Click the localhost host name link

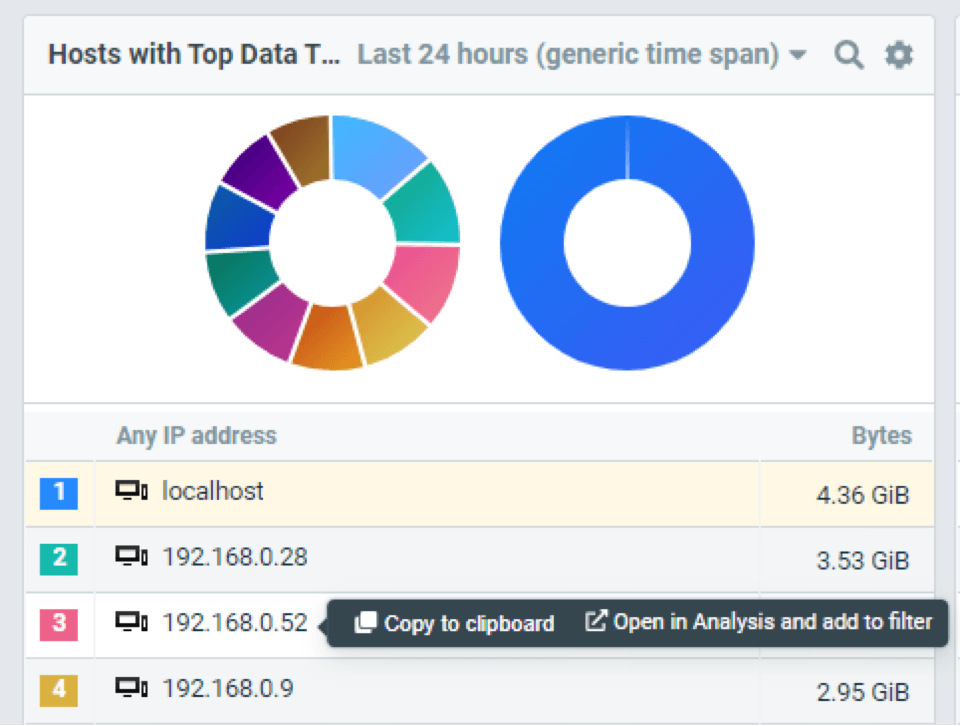[x=213, y=491]
